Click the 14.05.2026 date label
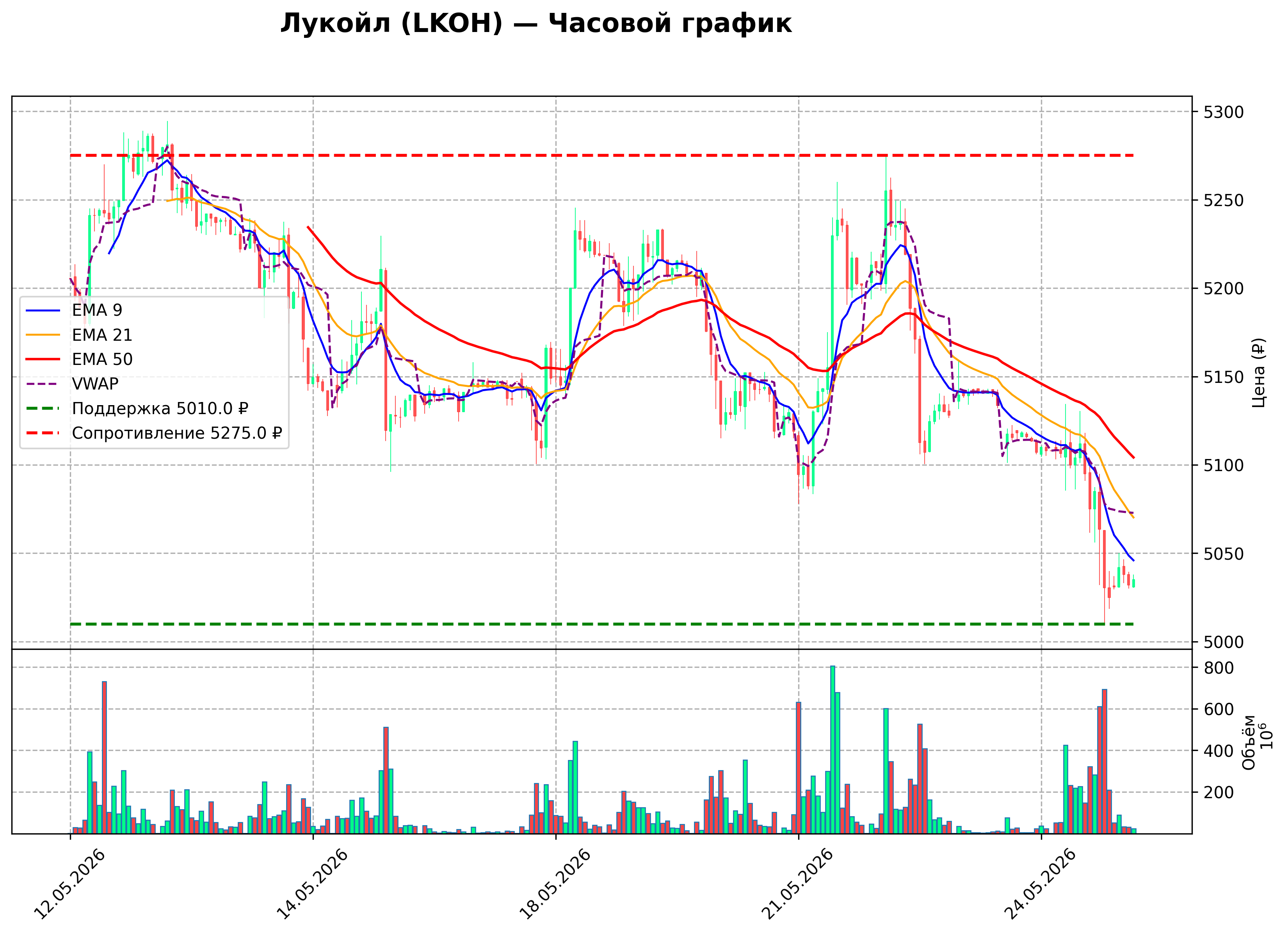The image size is (1288, 934). (312, 884)
